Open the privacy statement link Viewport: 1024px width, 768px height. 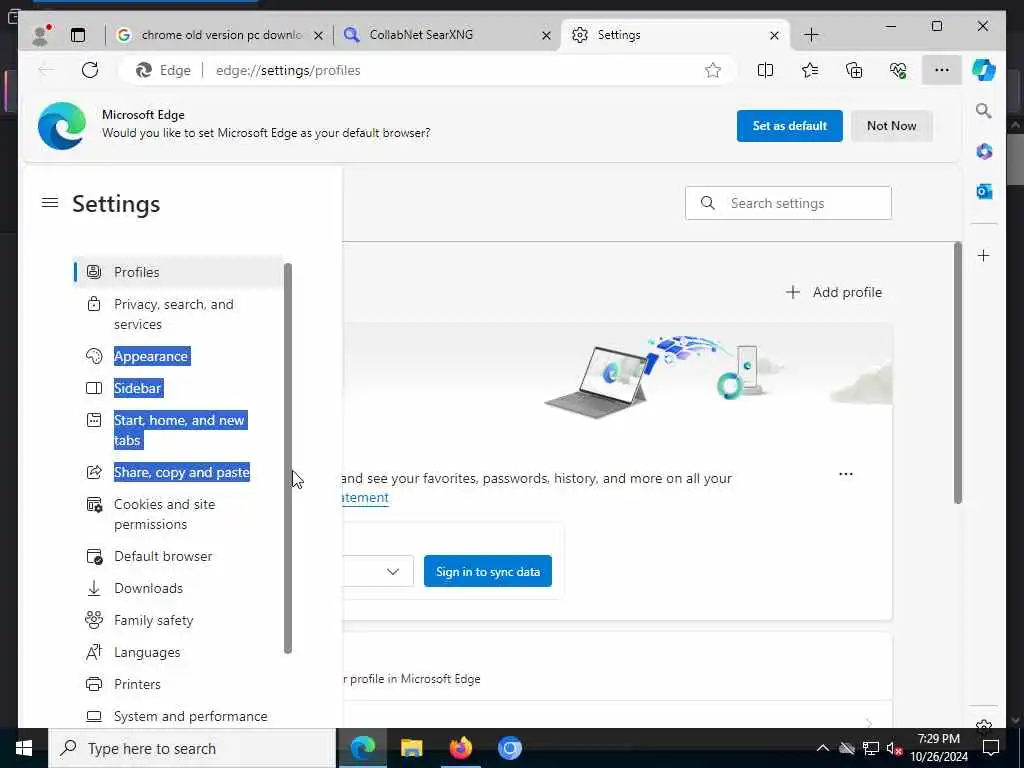[x=366, y=498]
